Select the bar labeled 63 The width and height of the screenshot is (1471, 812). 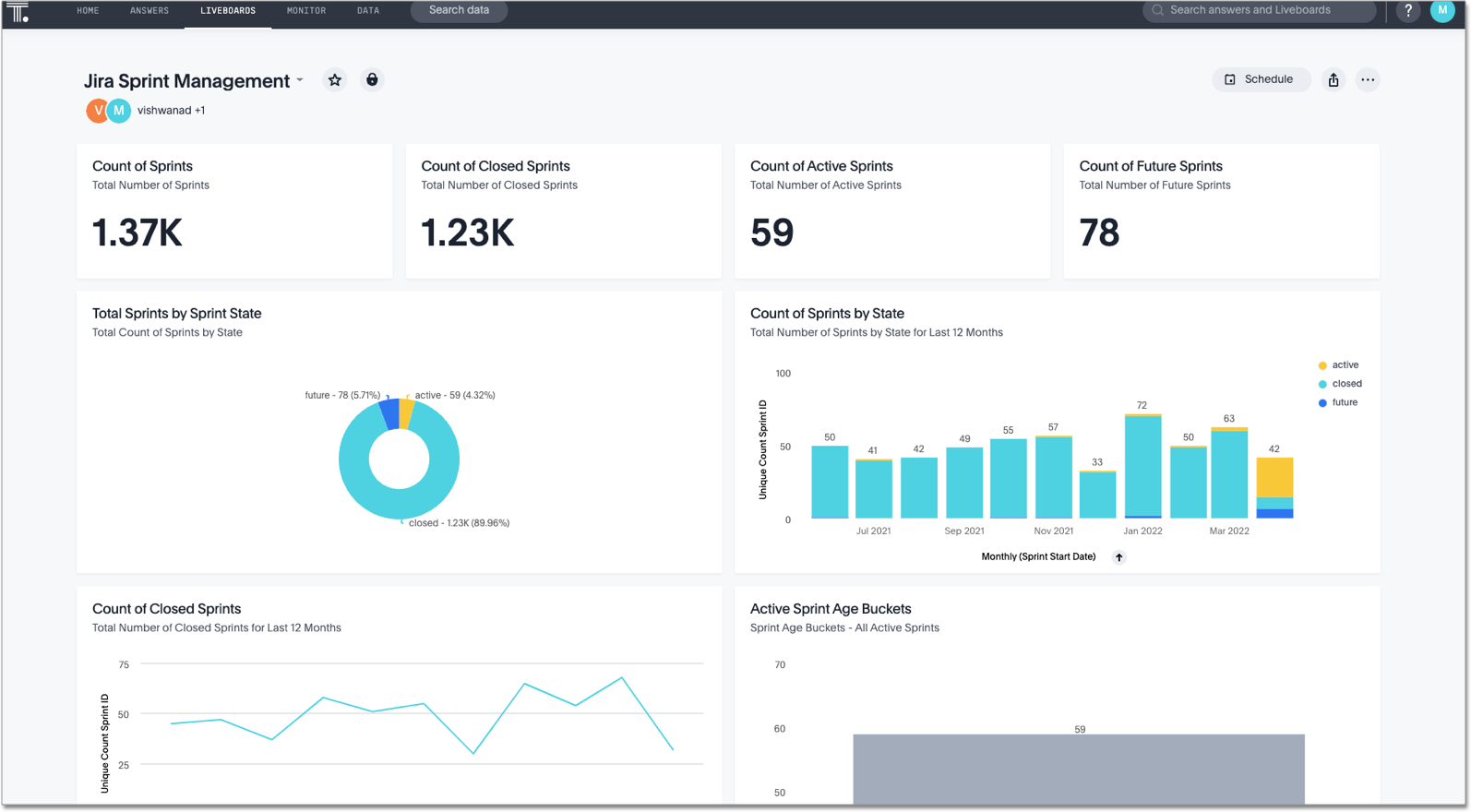click(1229, 472)
